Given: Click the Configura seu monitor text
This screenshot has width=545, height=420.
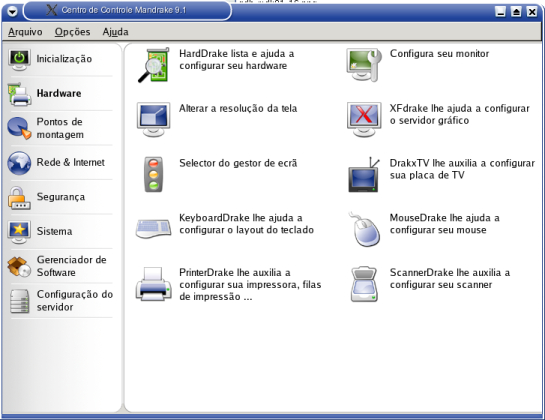Looking at the screenshot, I should click(439, 54).
